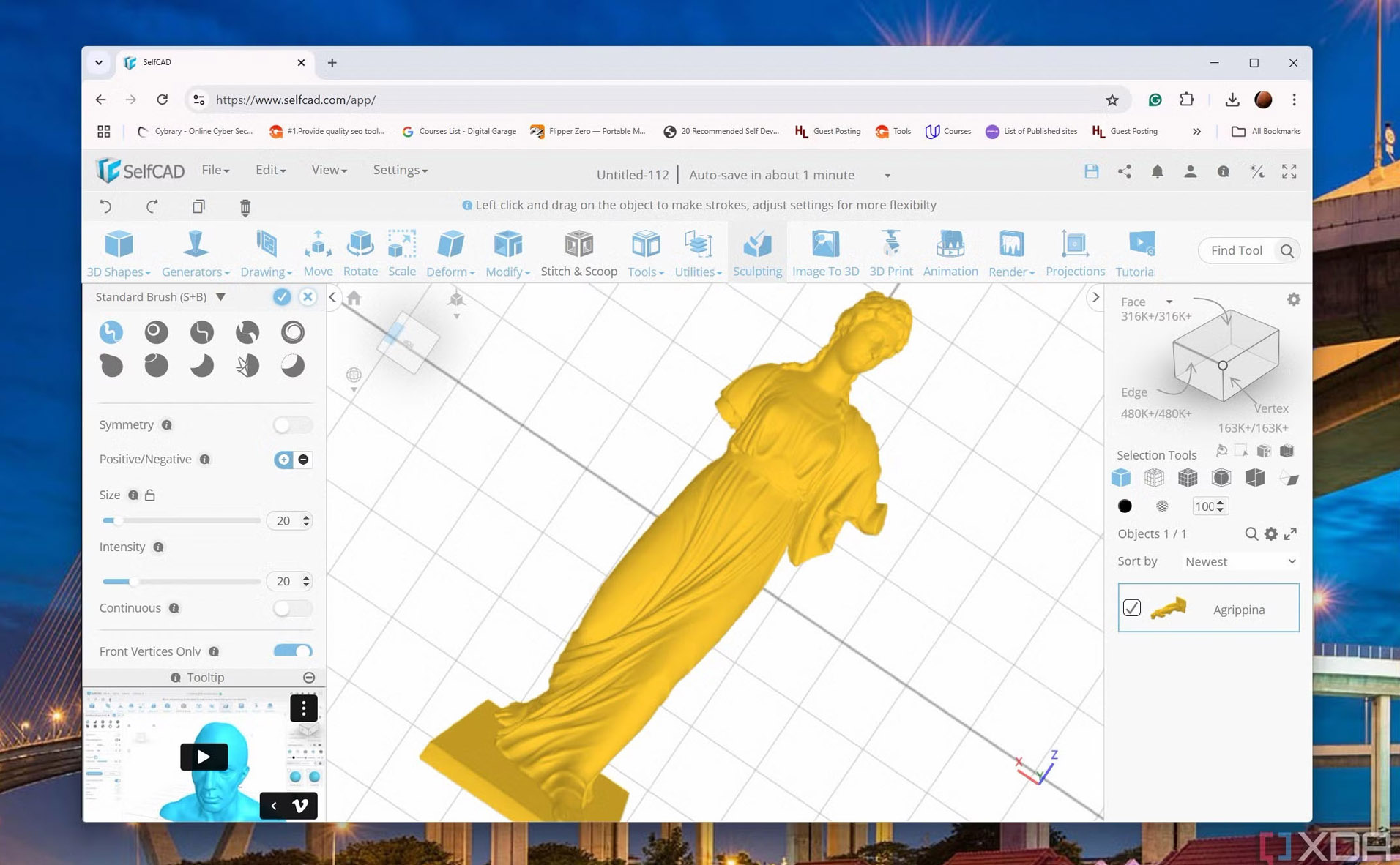Delete using the trash bin icon
Viewport: 1400px width, 865px height.
click(x=245, y=207)
